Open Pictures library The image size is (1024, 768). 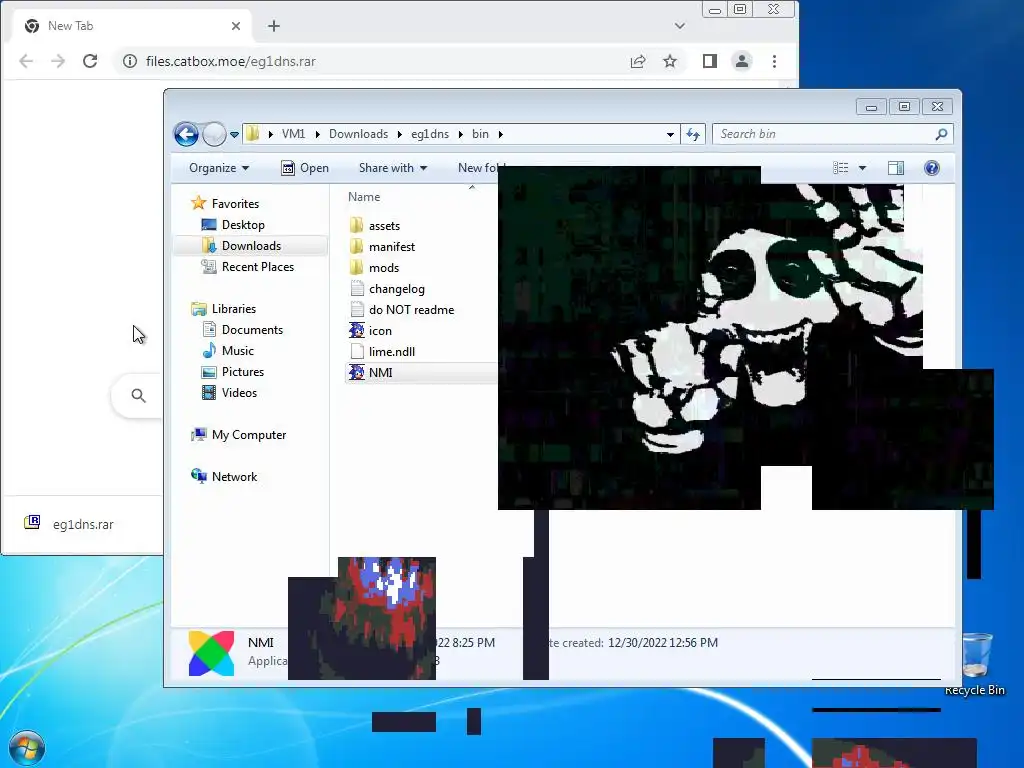point(243,372)
